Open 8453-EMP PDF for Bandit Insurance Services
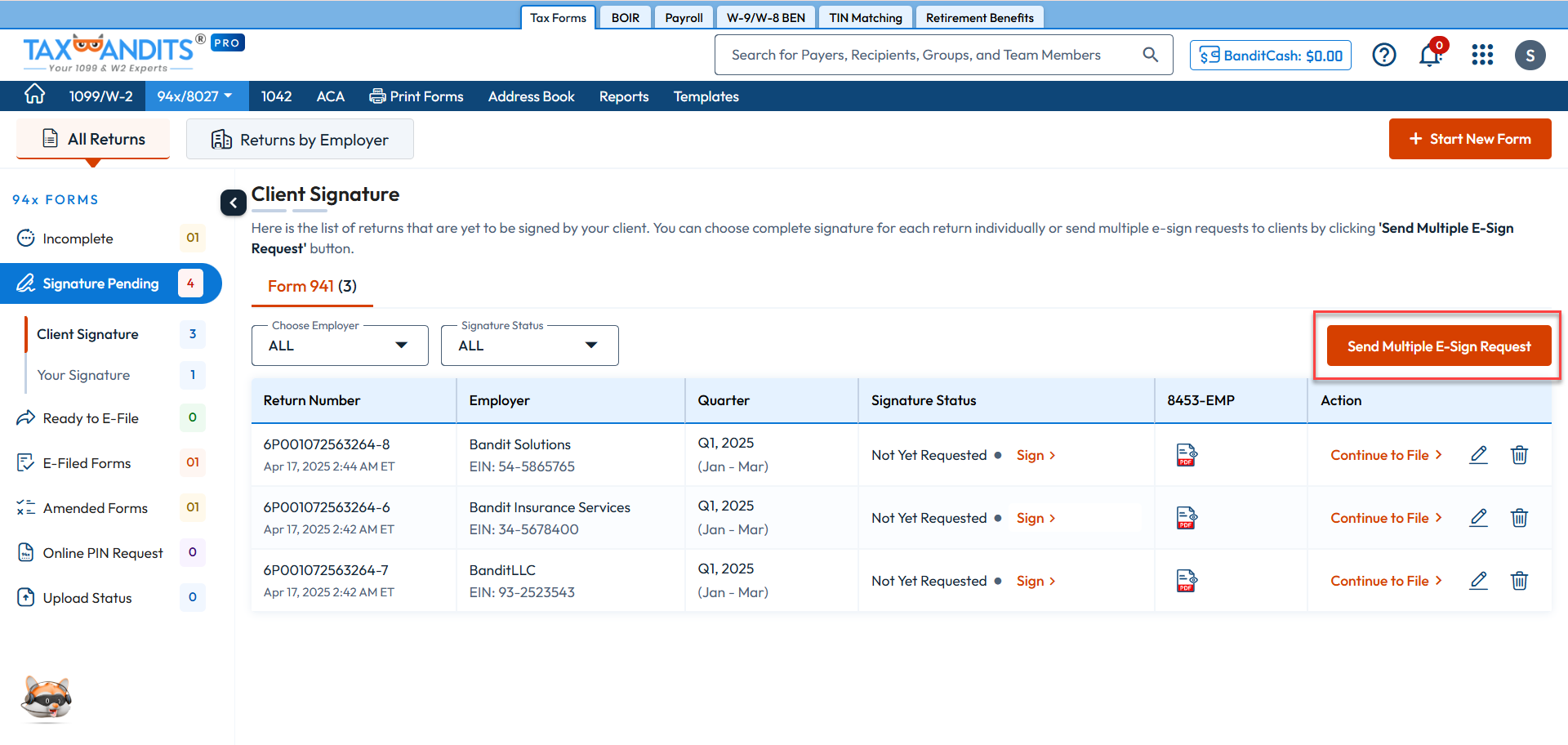Screen dimensions: 1568x745 click(1187, 518)
